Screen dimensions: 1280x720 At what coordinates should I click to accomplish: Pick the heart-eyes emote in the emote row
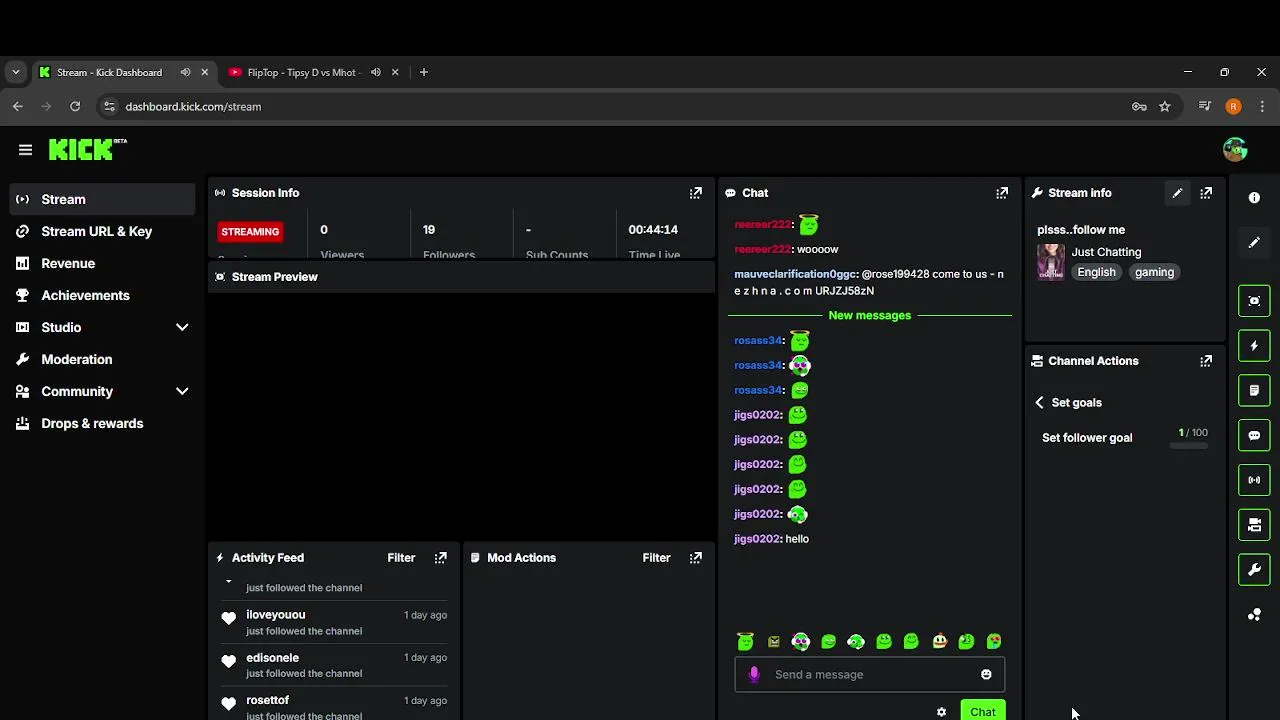click(x=994, y=641)
